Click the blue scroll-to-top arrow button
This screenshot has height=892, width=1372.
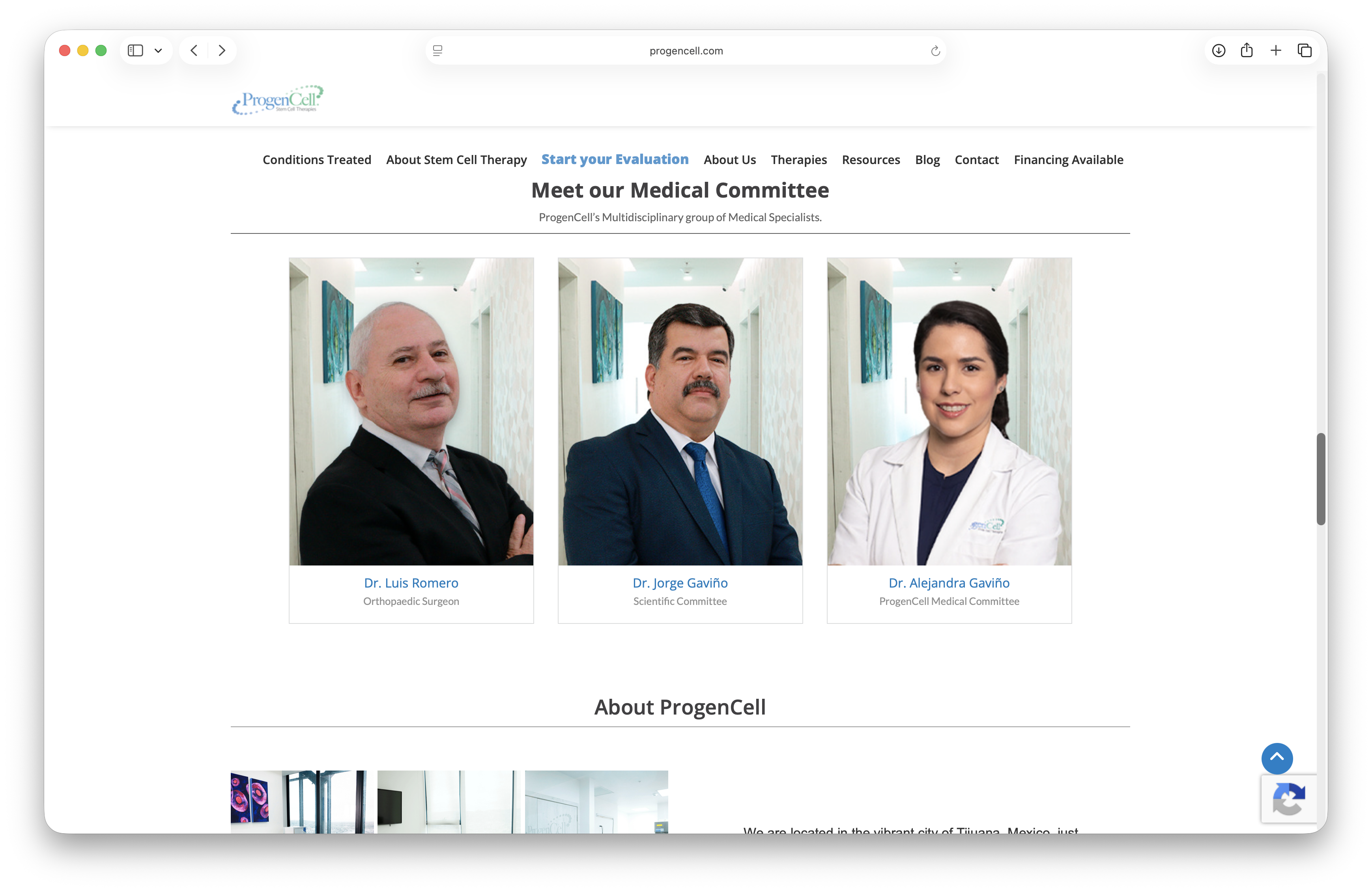click(1277, 758)
